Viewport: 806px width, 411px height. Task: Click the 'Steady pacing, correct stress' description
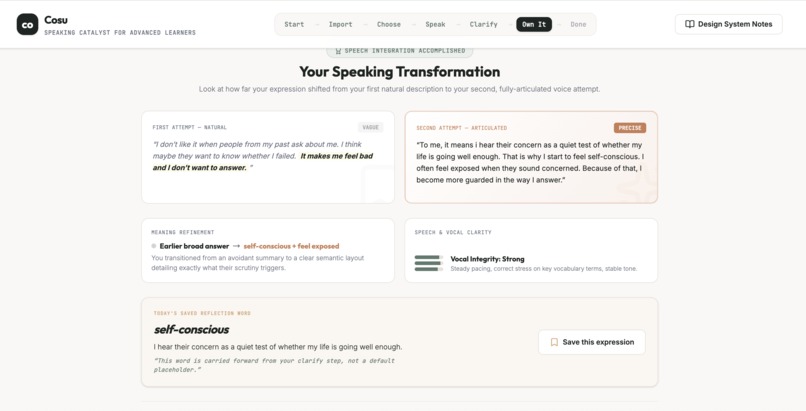(x=543, y=269)
